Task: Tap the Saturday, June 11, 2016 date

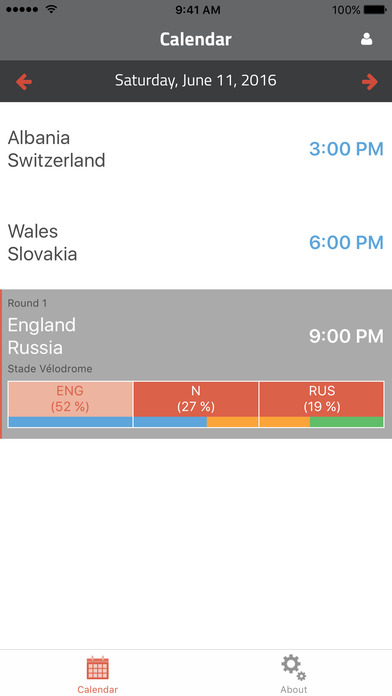Action: (196, 81)
